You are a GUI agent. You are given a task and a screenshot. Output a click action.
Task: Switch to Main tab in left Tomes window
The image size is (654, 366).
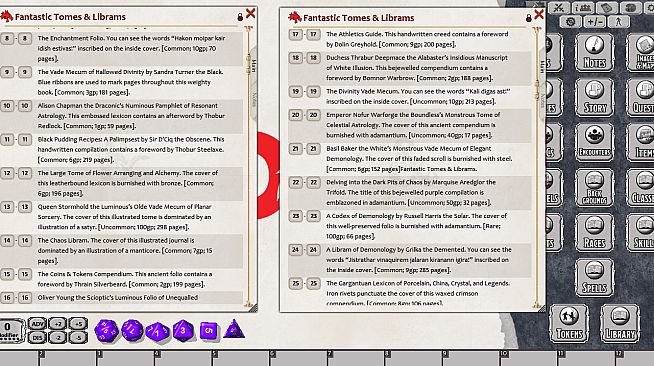pos(253,66)
